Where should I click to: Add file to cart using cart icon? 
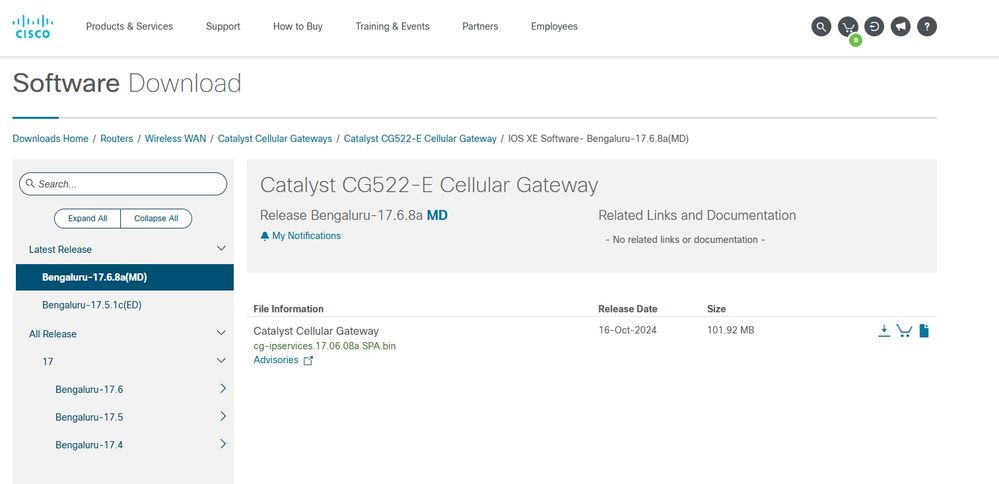click(904, 331)
